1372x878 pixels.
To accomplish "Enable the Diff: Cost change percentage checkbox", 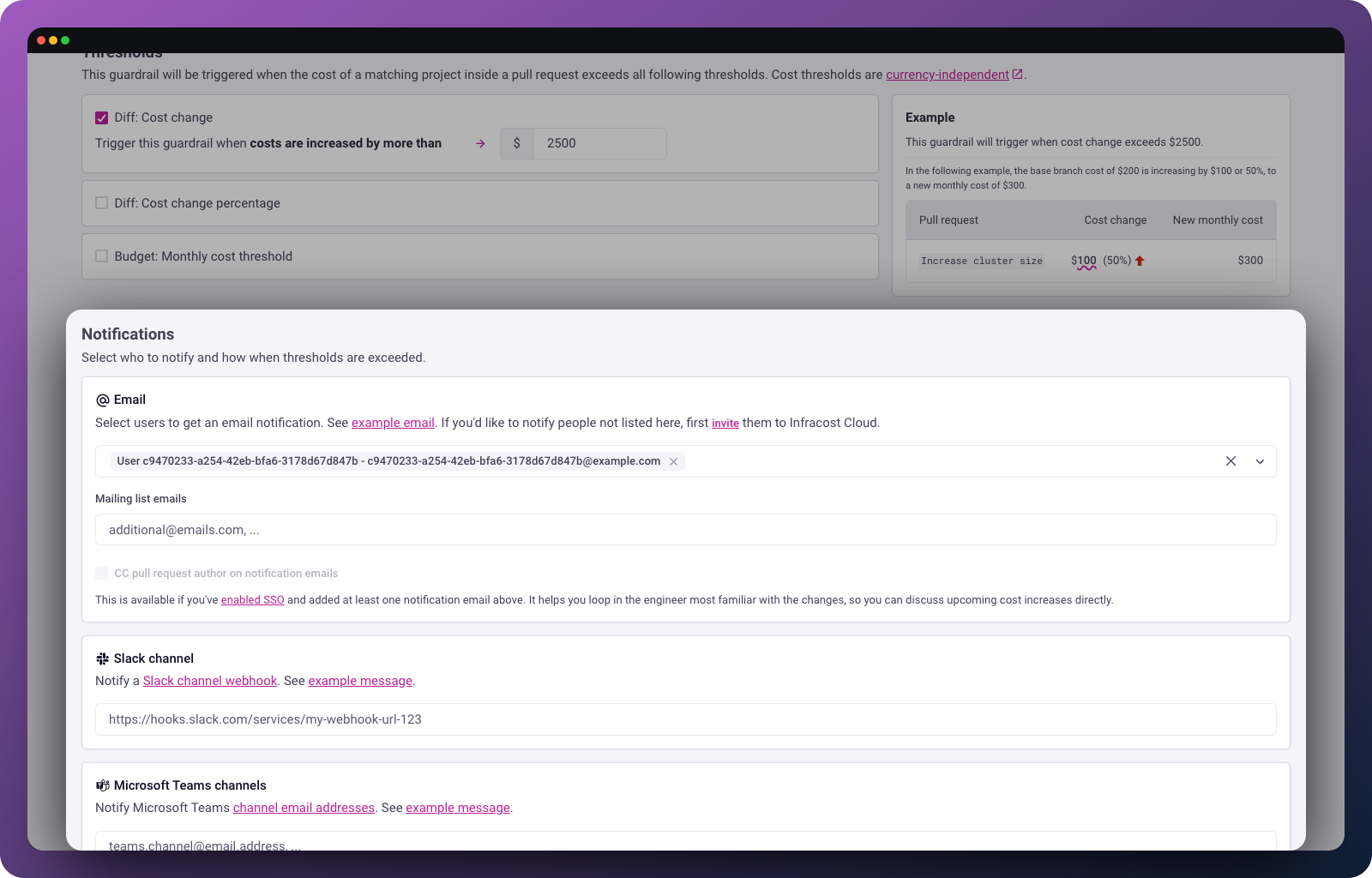I will (x=101, y=203).
